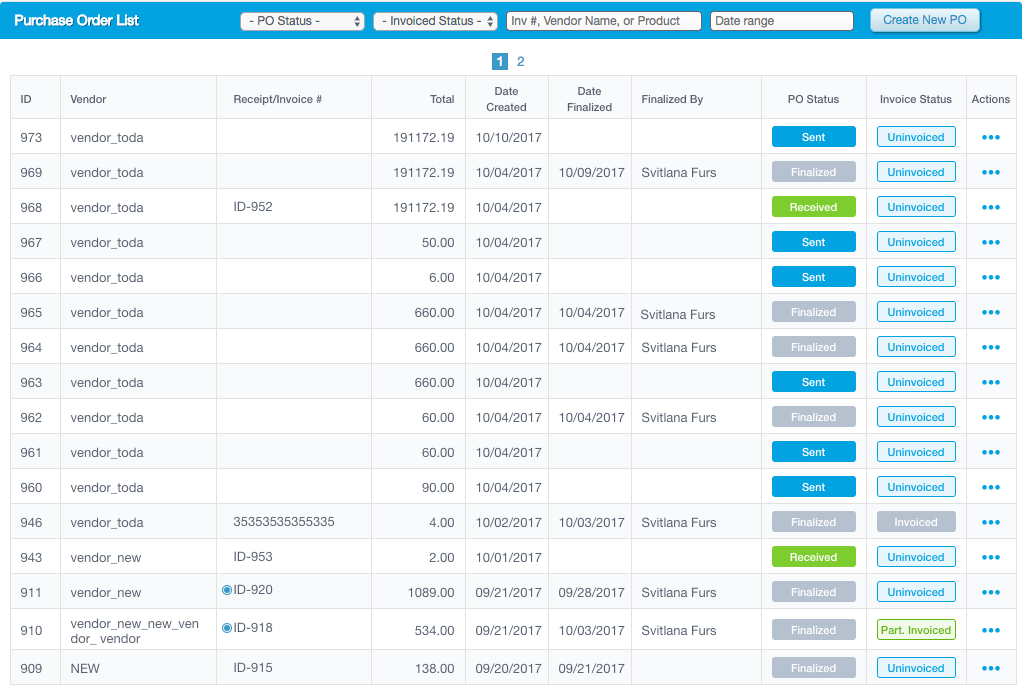Expand the PO Status filter dropdown
1022x685 pixels.
pos(302,21)
